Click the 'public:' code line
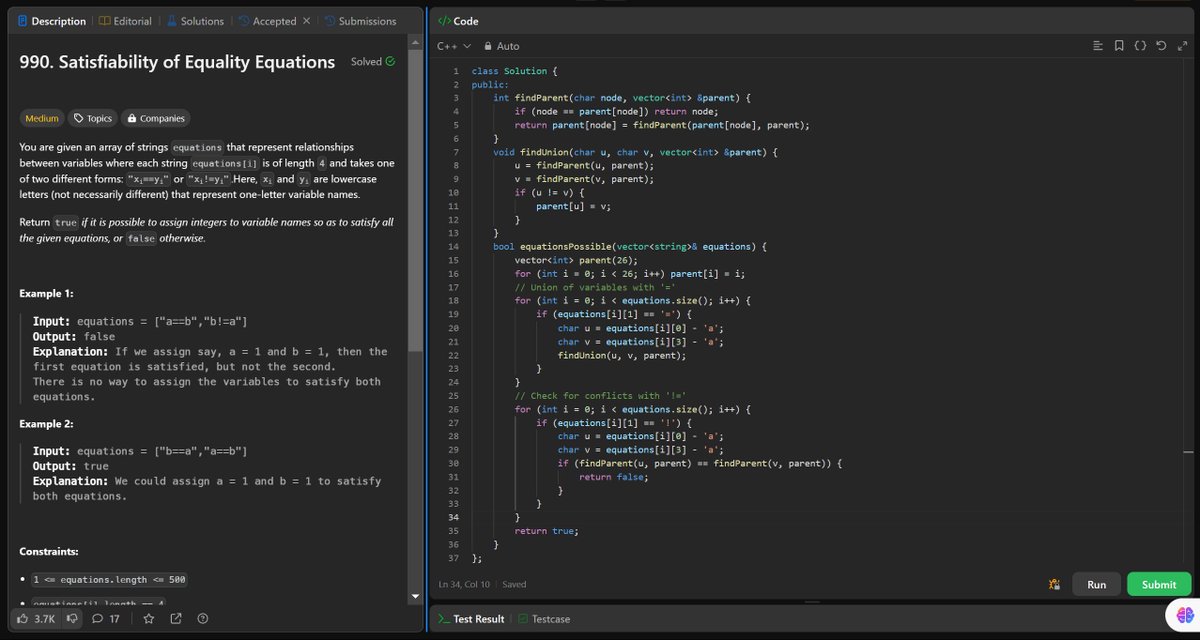The image size is (1200, 640). (x=489, y=85)
